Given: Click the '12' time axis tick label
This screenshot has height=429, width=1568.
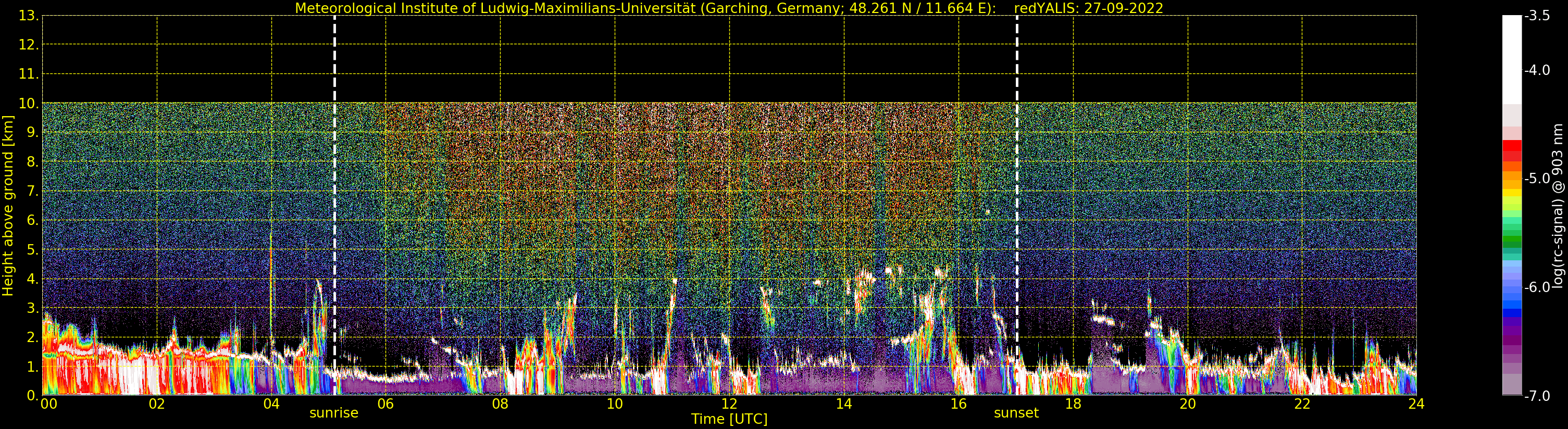Looking at the screenshot, I should point(729,404).
